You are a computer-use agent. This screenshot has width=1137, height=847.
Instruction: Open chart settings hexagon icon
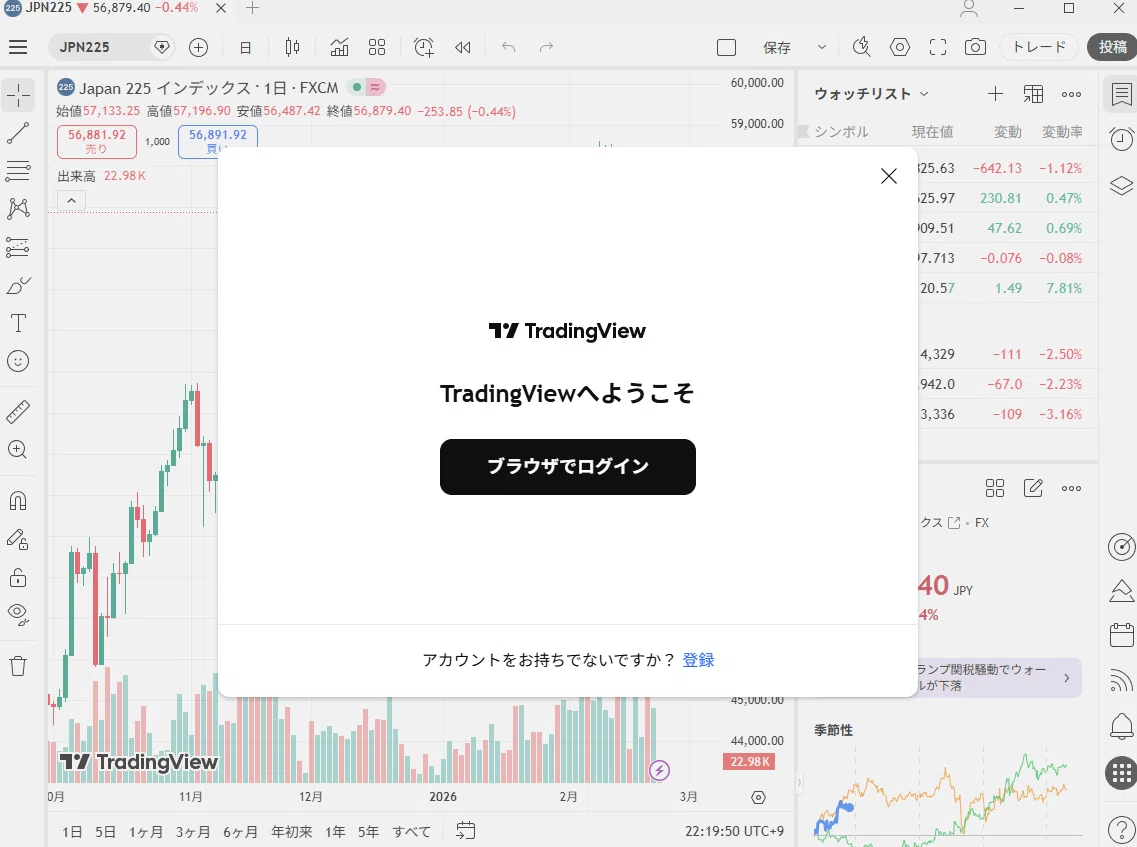coord(900,47)
